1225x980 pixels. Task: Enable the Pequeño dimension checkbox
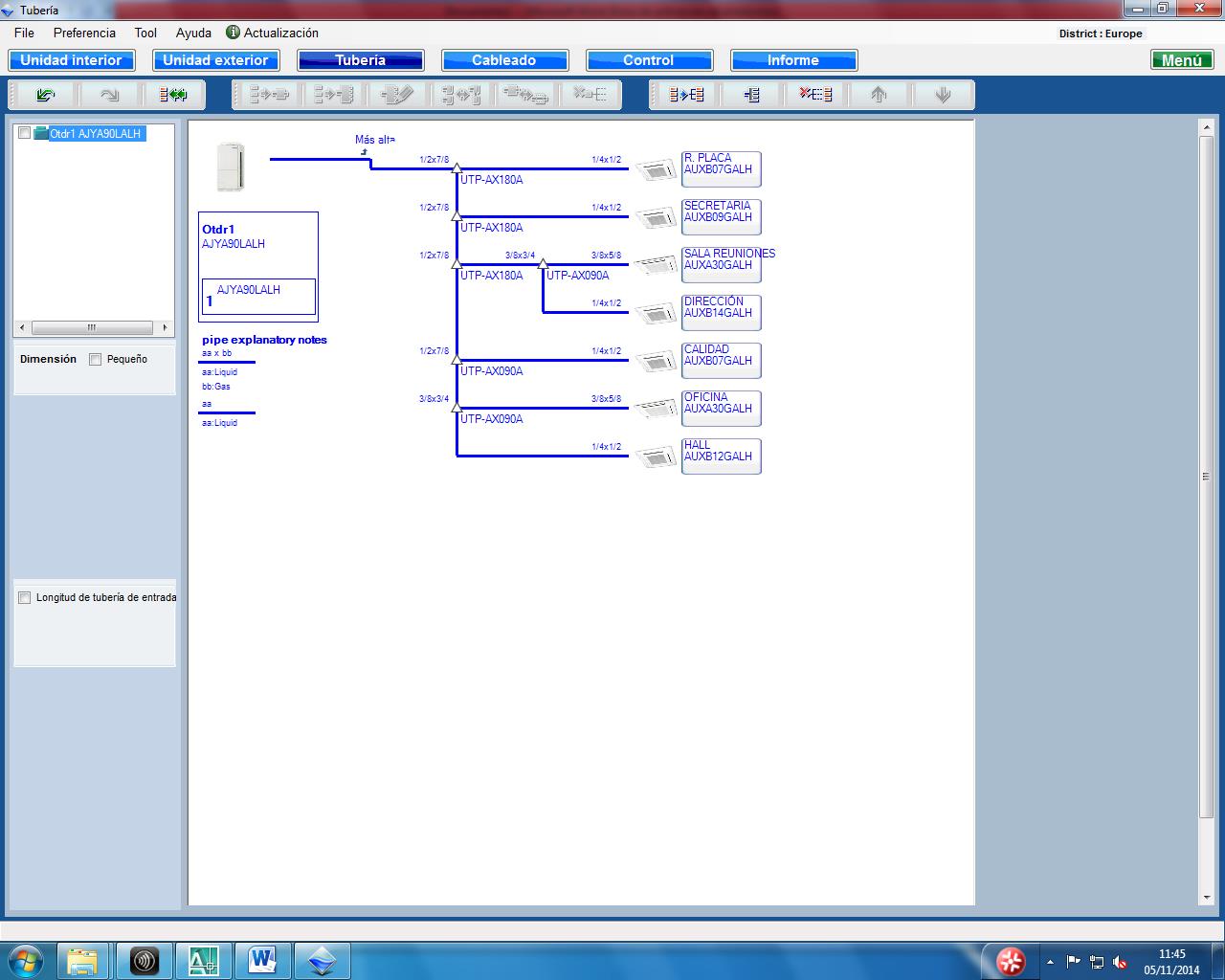[96, 360]
